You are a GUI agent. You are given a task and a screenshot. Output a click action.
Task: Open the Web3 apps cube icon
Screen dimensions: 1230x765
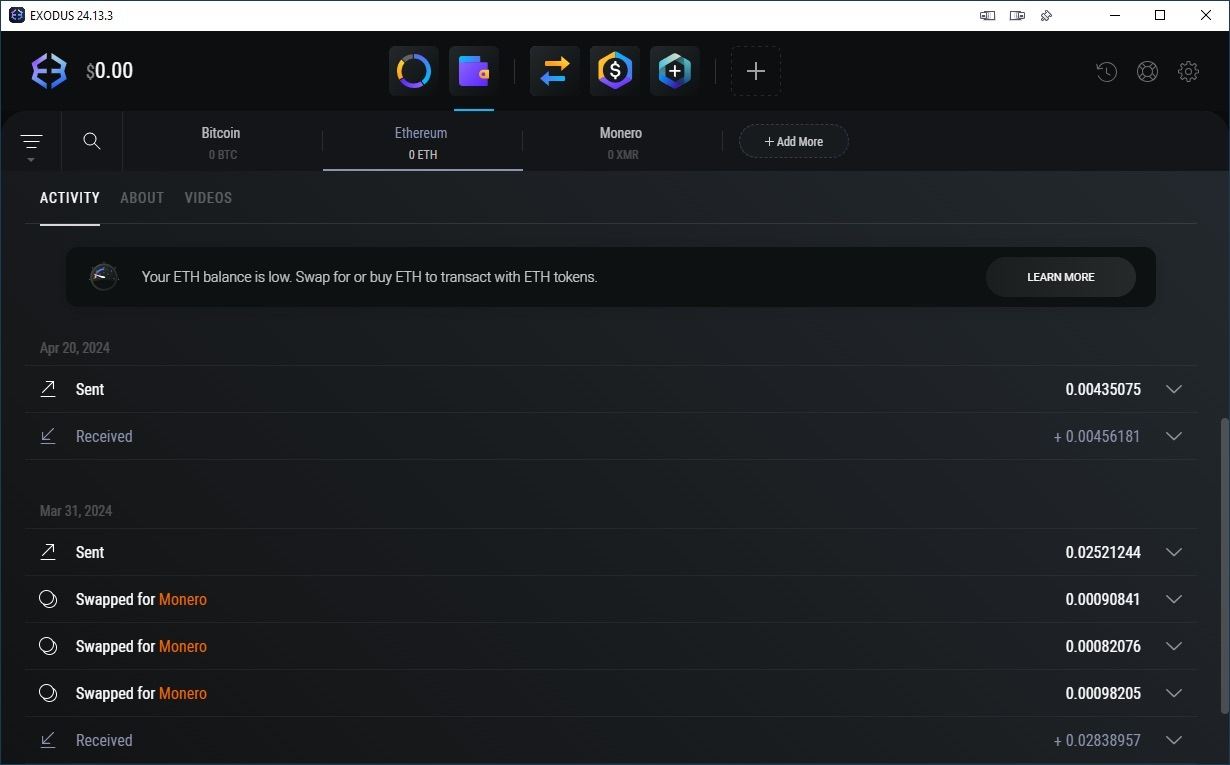pyautogui.click(x=674, y=71)
